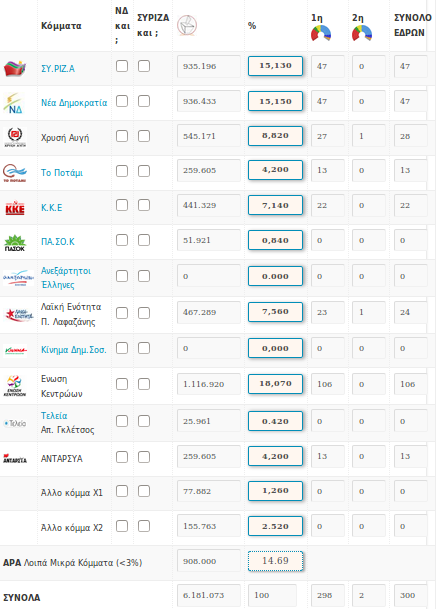The image size is (440, 609).
Task: Click the Ένωση Κεντρώων party logo
Action: pyautogui.click(x=15, y=386)
